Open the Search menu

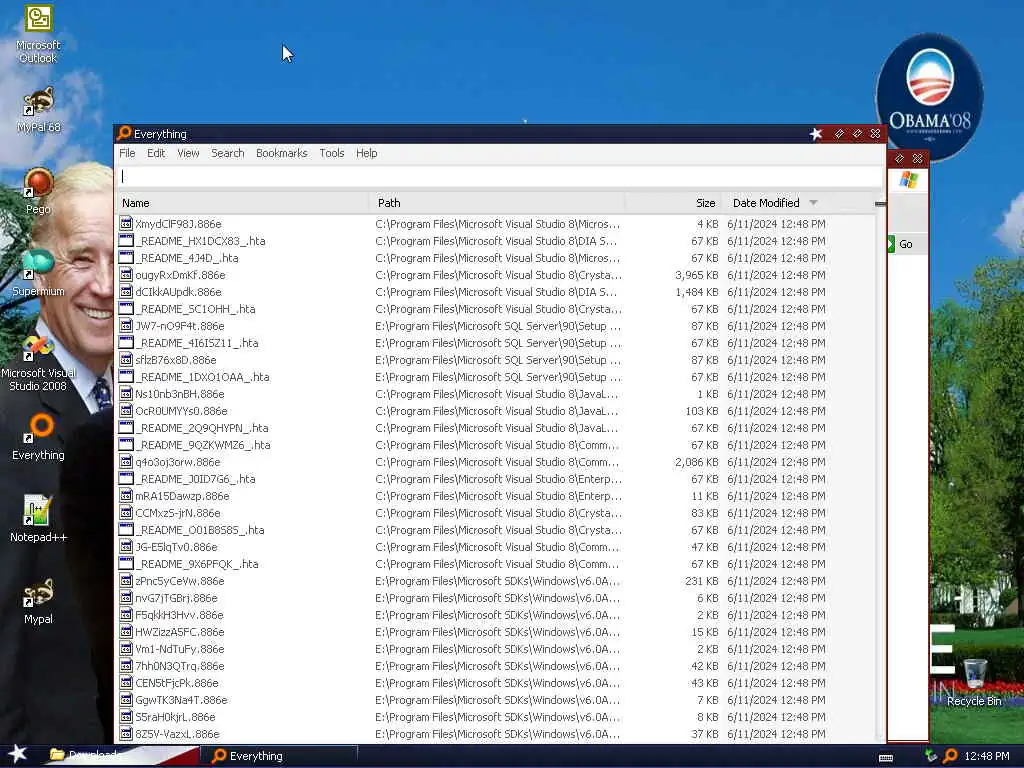point(227,153)
